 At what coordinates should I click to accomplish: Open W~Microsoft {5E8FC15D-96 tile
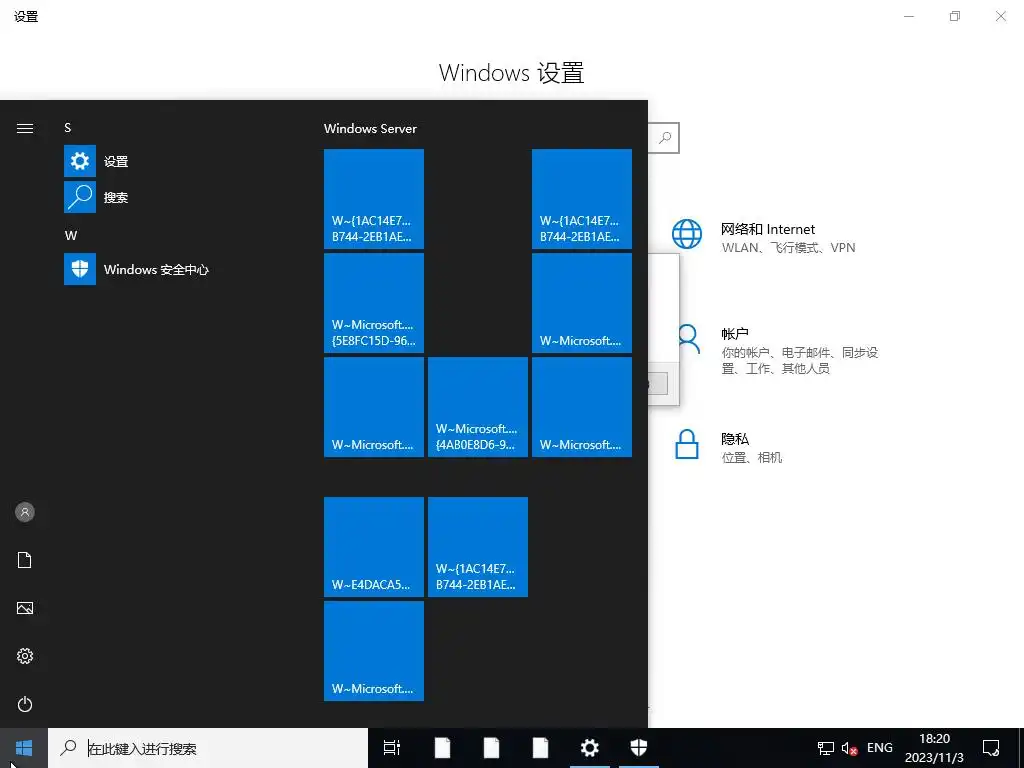tap(374, 303)
